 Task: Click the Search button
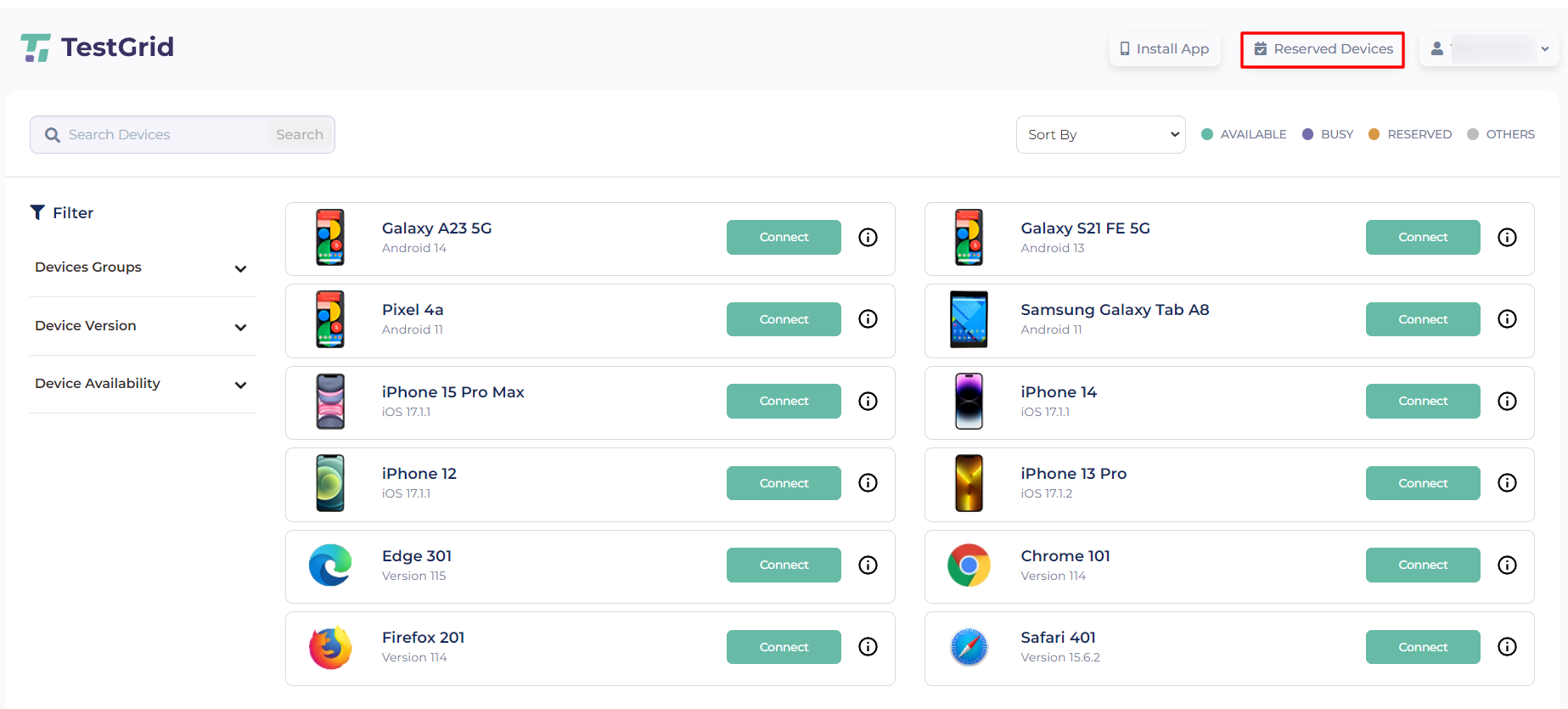[x=300, y=134]
